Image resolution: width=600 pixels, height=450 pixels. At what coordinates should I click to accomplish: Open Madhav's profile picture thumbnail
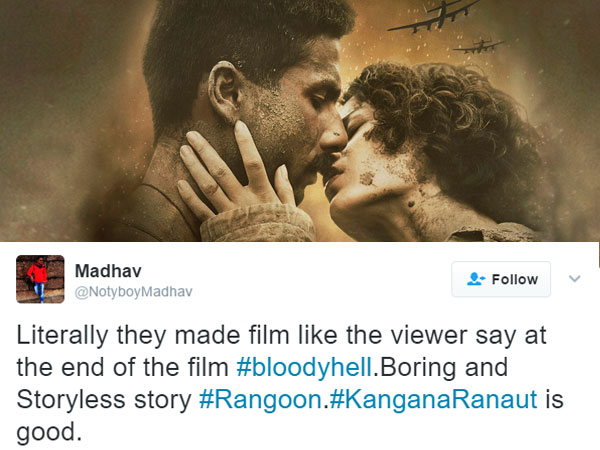click(x=40, y=279)
